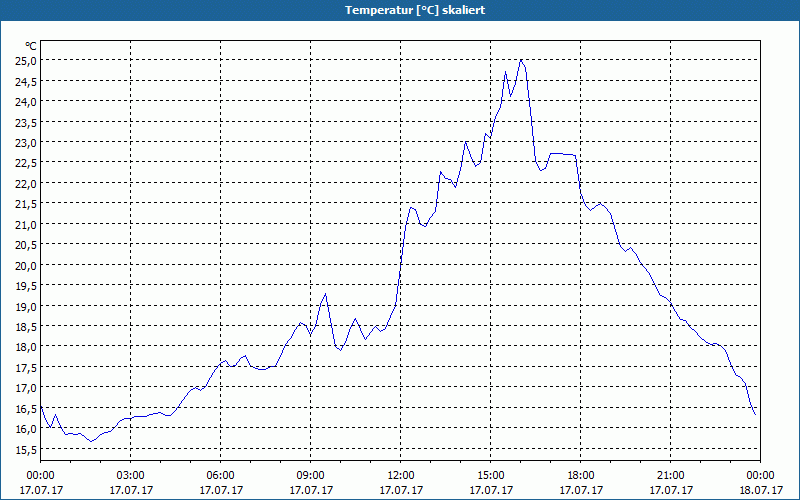
Task: Click the 21:00 time axis label
Action: click(x=670, y=476)
